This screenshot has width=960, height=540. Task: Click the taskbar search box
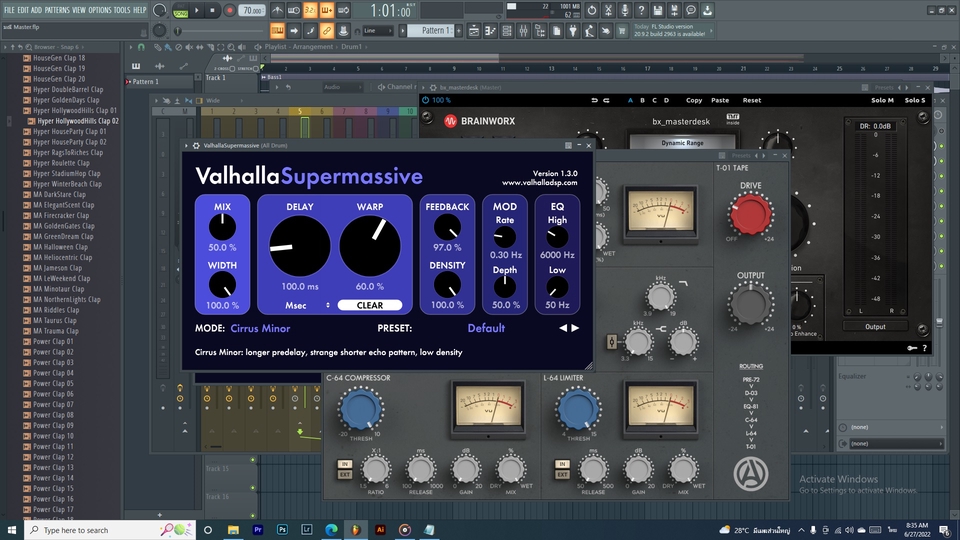coord(110,530)
